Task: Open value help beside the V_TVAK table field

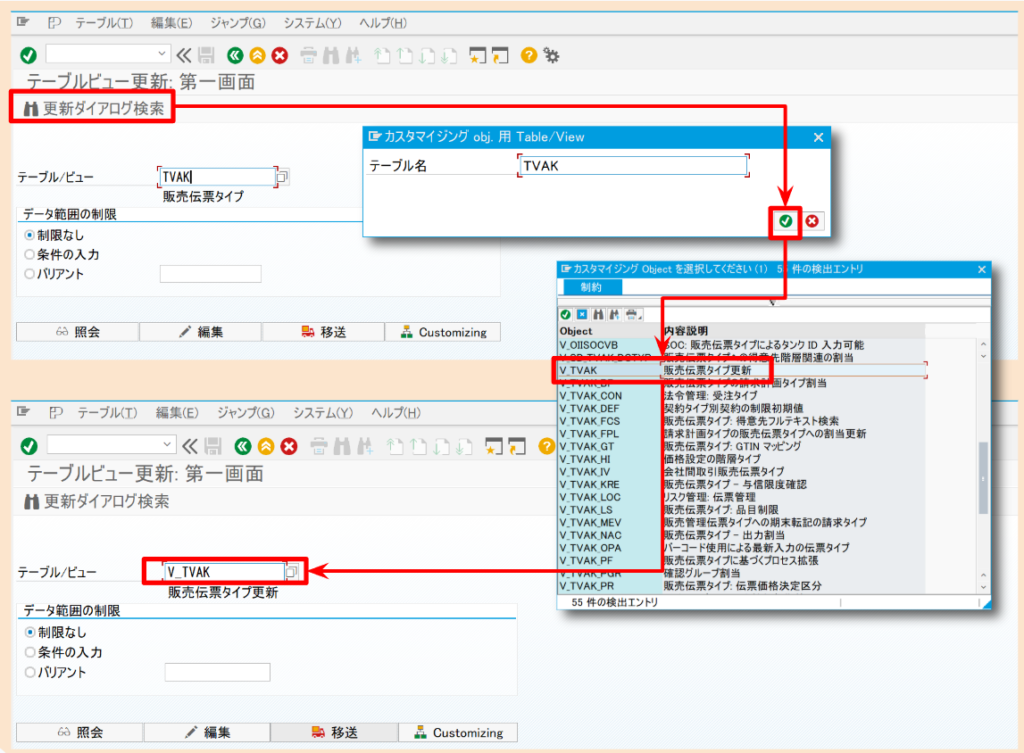Action: click(x=293, y=571)
